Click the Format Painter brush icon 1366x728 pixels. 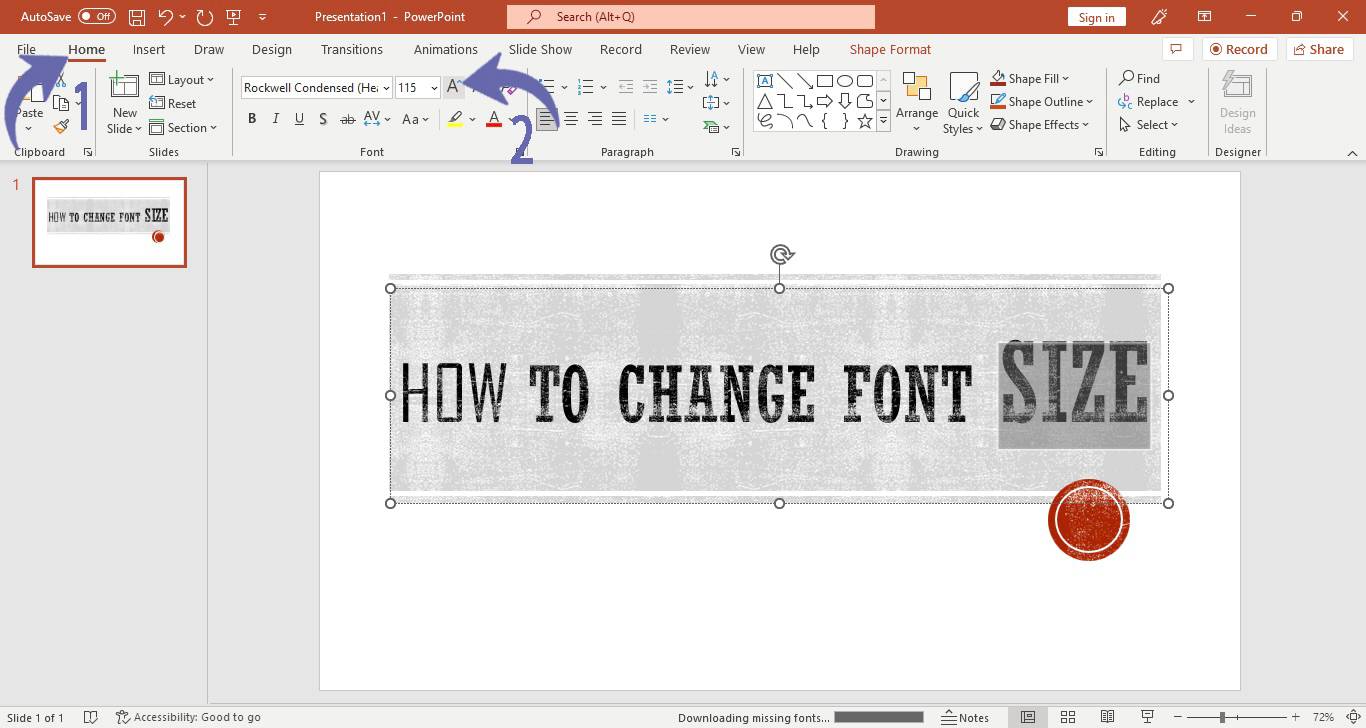pos(61,127)
